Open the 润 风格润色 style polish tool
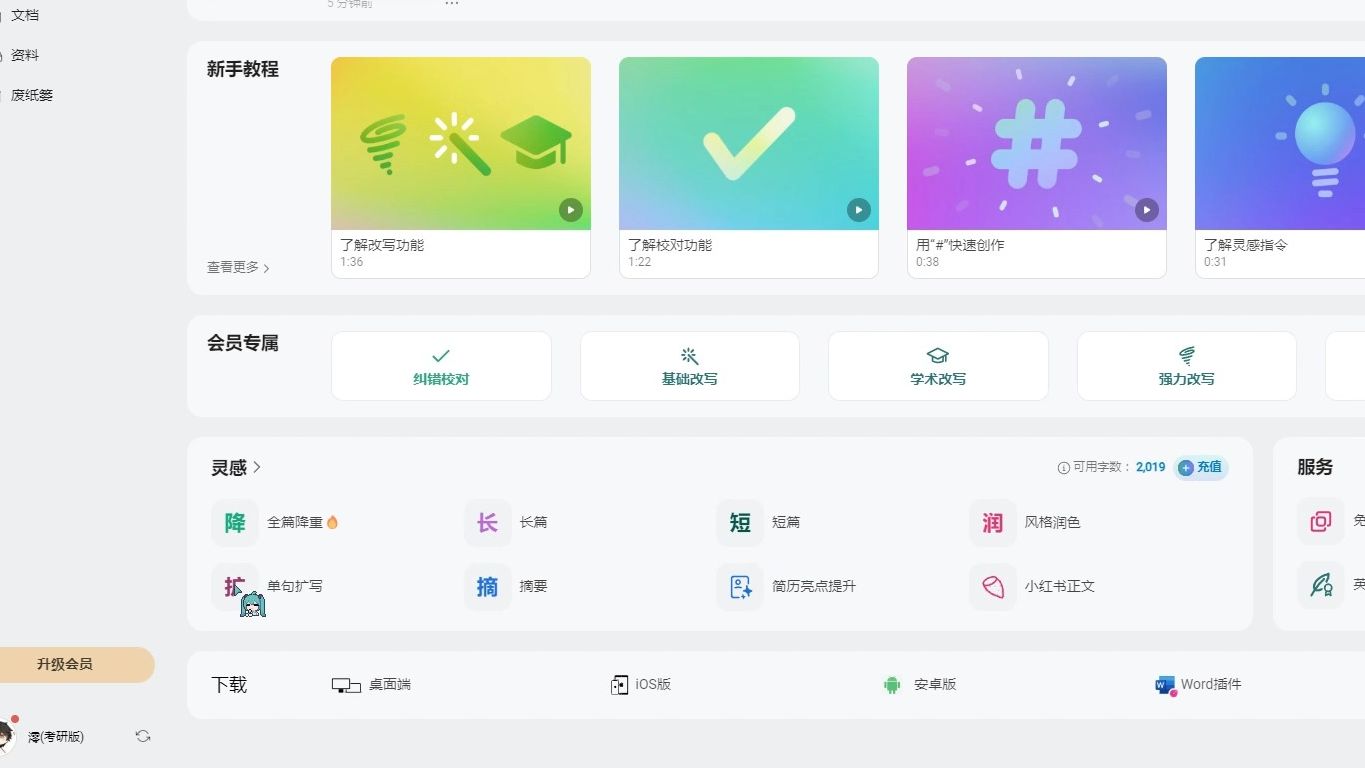The height and width of the screenshot is (768, 1365). 991,522
